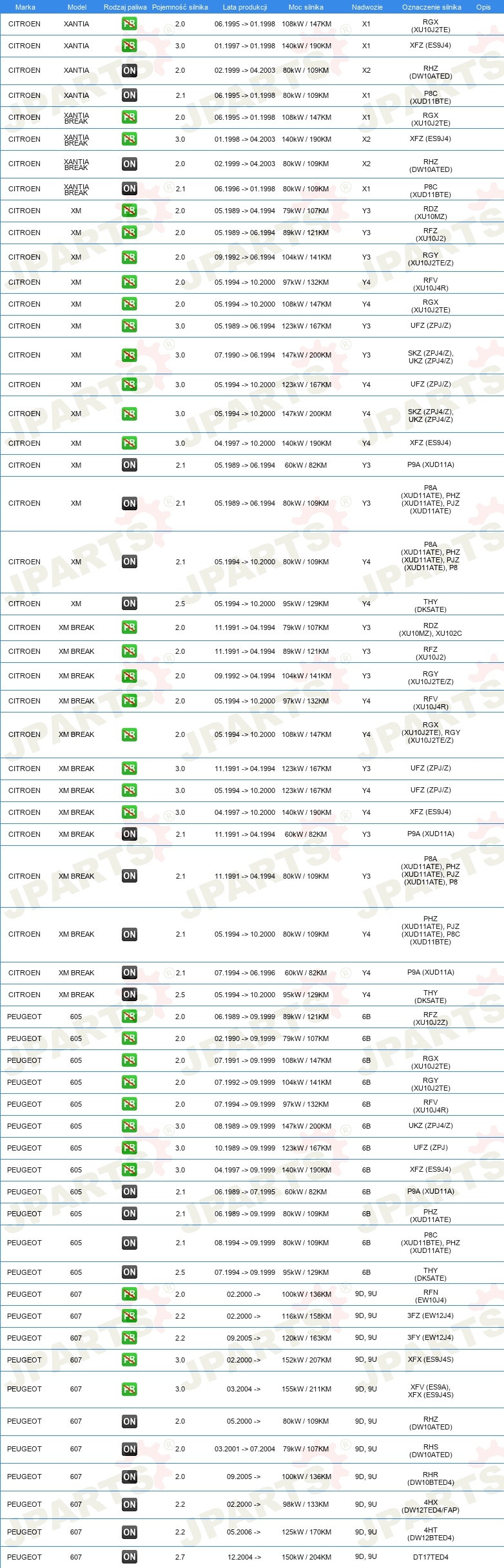The height and width of the screenshot is (1568, 504).
Task: Click the diesel ON icon in the Xantia P8C 06.1995 row
Action: coord(130,95)
